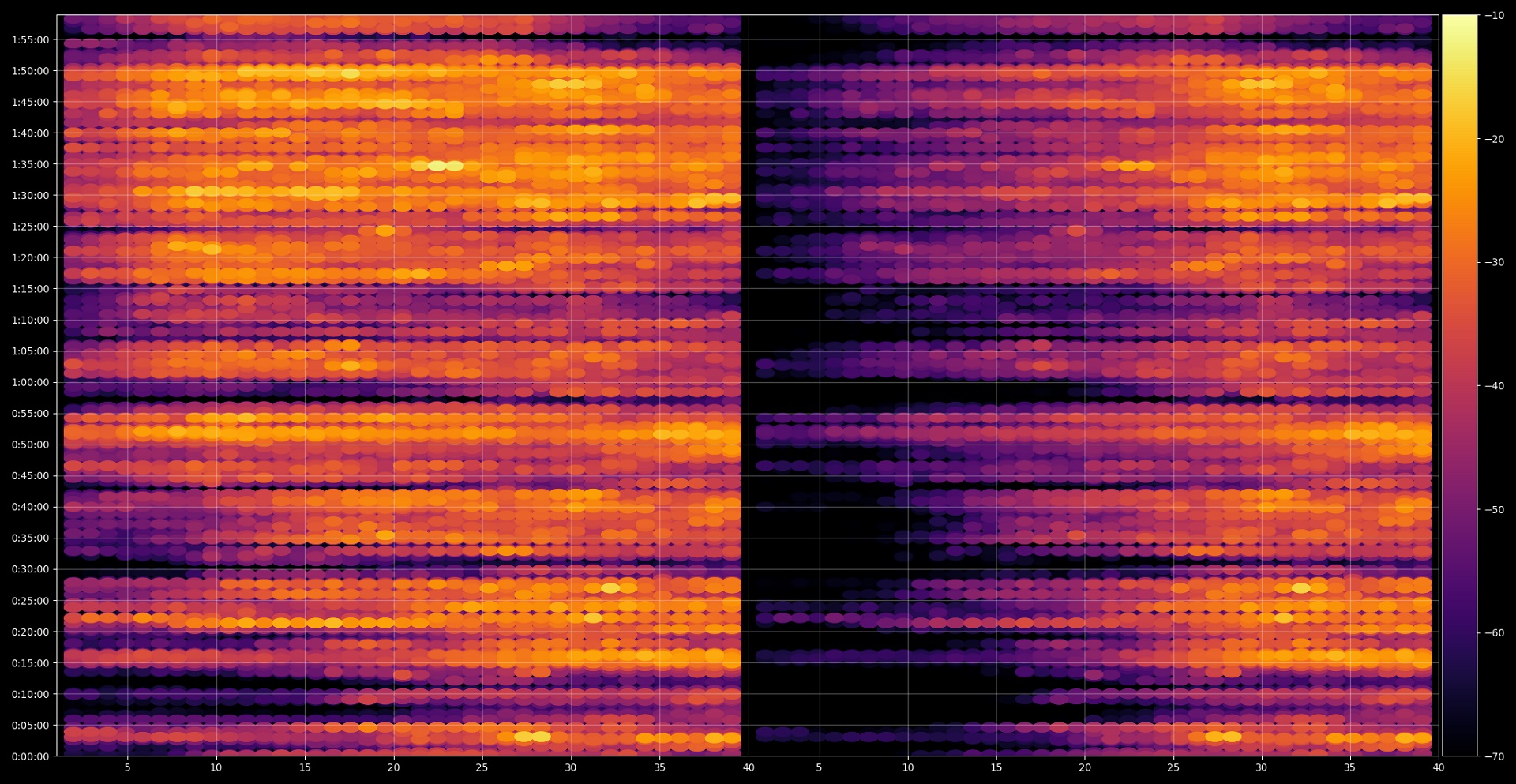Click the −50 colorbar tick label
1516x784 pixels.
pyautogui.click(x=1494, y=509)
